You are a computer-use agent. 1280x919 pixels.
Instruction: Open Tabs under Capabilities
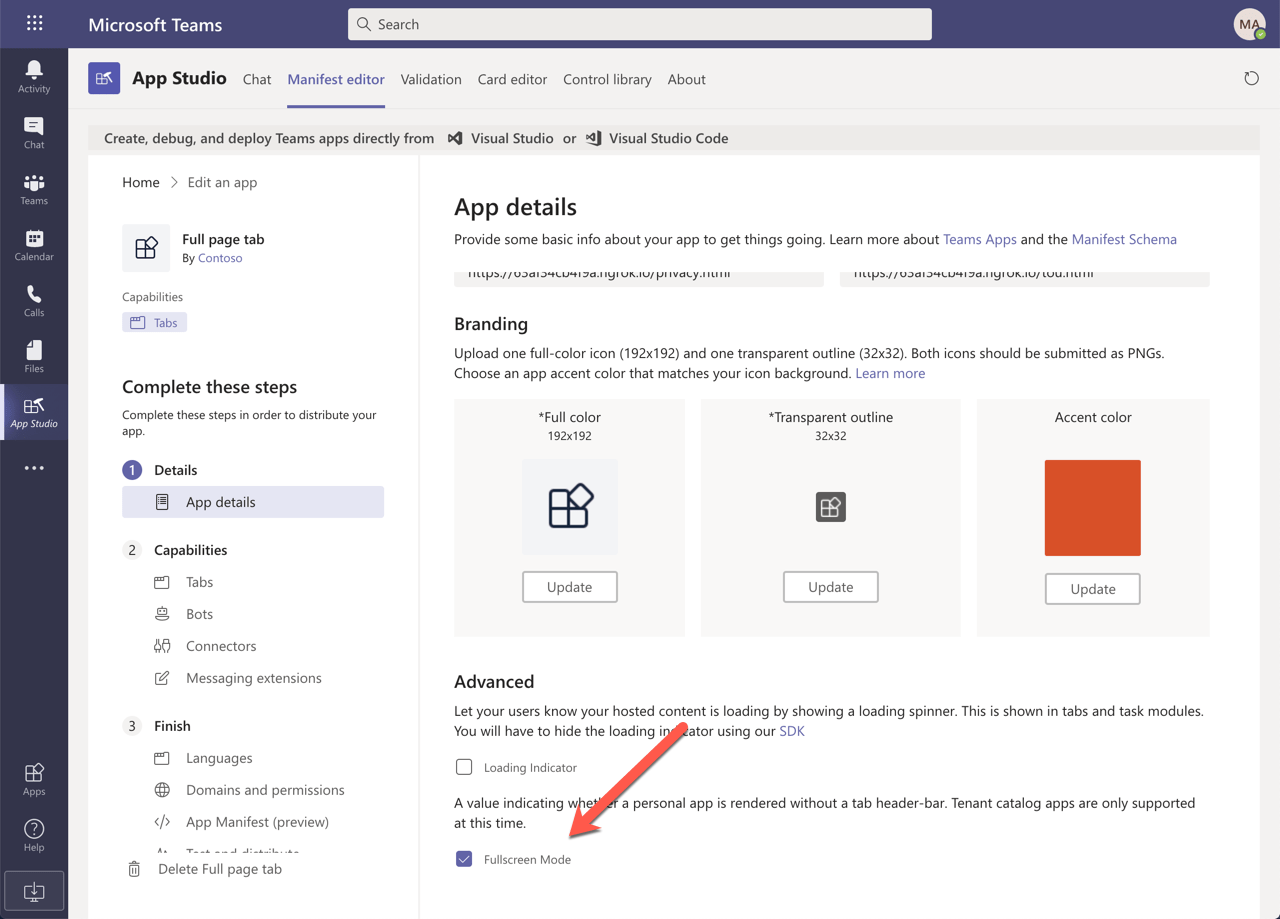199,582
